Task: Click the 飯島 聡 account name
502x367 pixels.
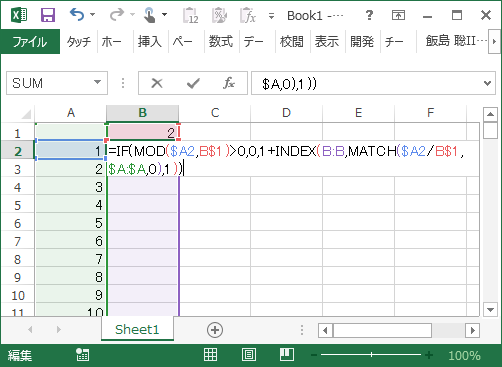Action: pos(455,41)
